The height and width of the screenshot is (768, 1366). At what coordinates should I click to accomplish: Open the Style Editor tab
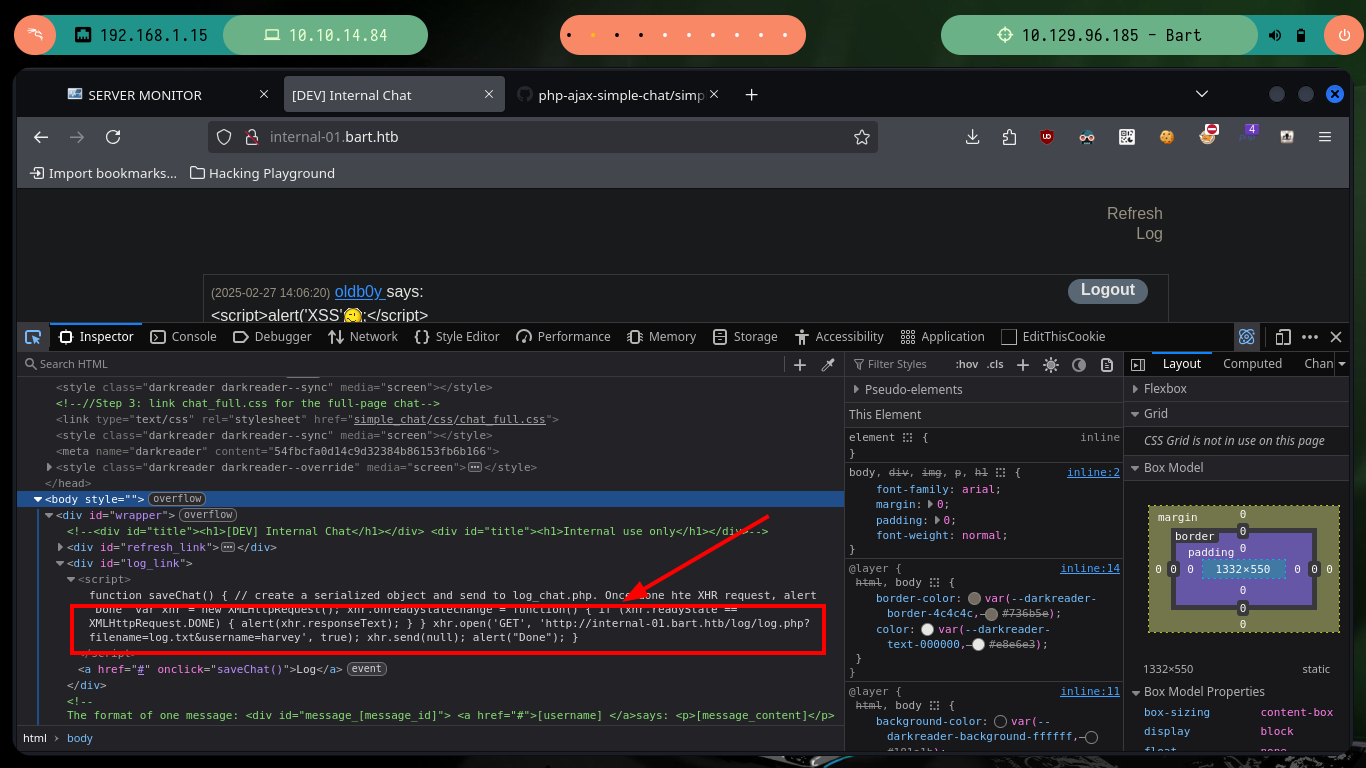[x=457, y=337]
